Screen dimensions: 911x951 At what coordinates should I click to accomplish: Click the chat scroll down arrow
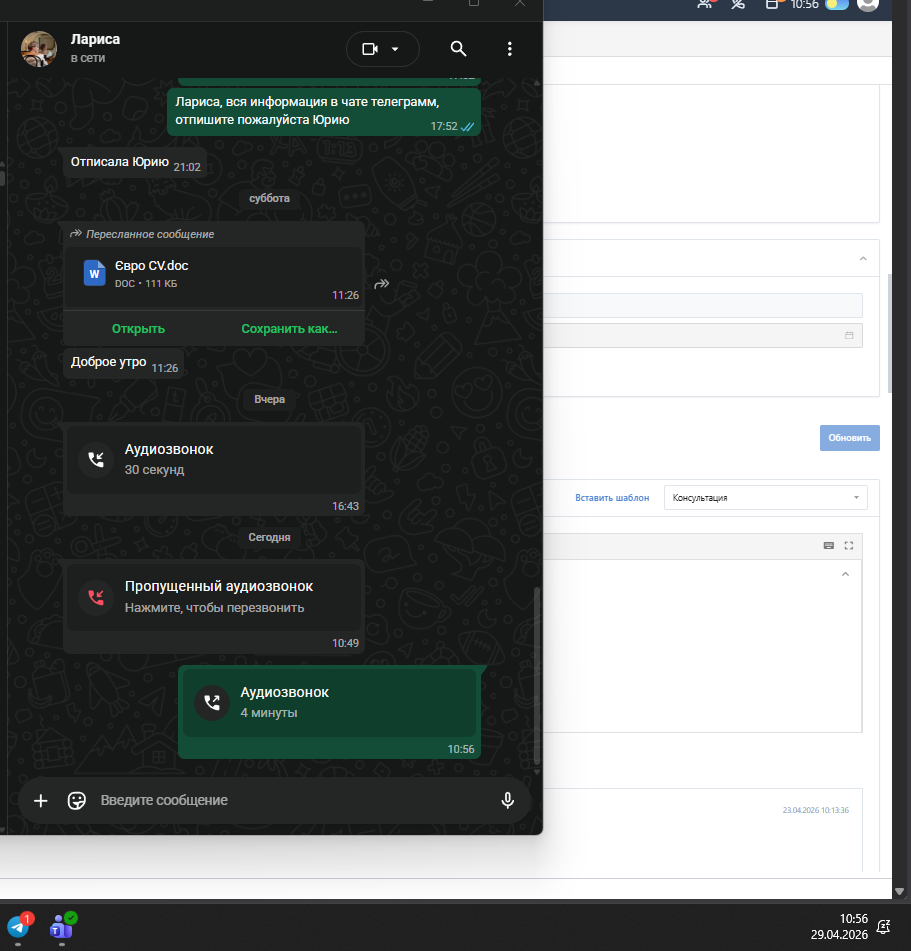coord(537,772)
